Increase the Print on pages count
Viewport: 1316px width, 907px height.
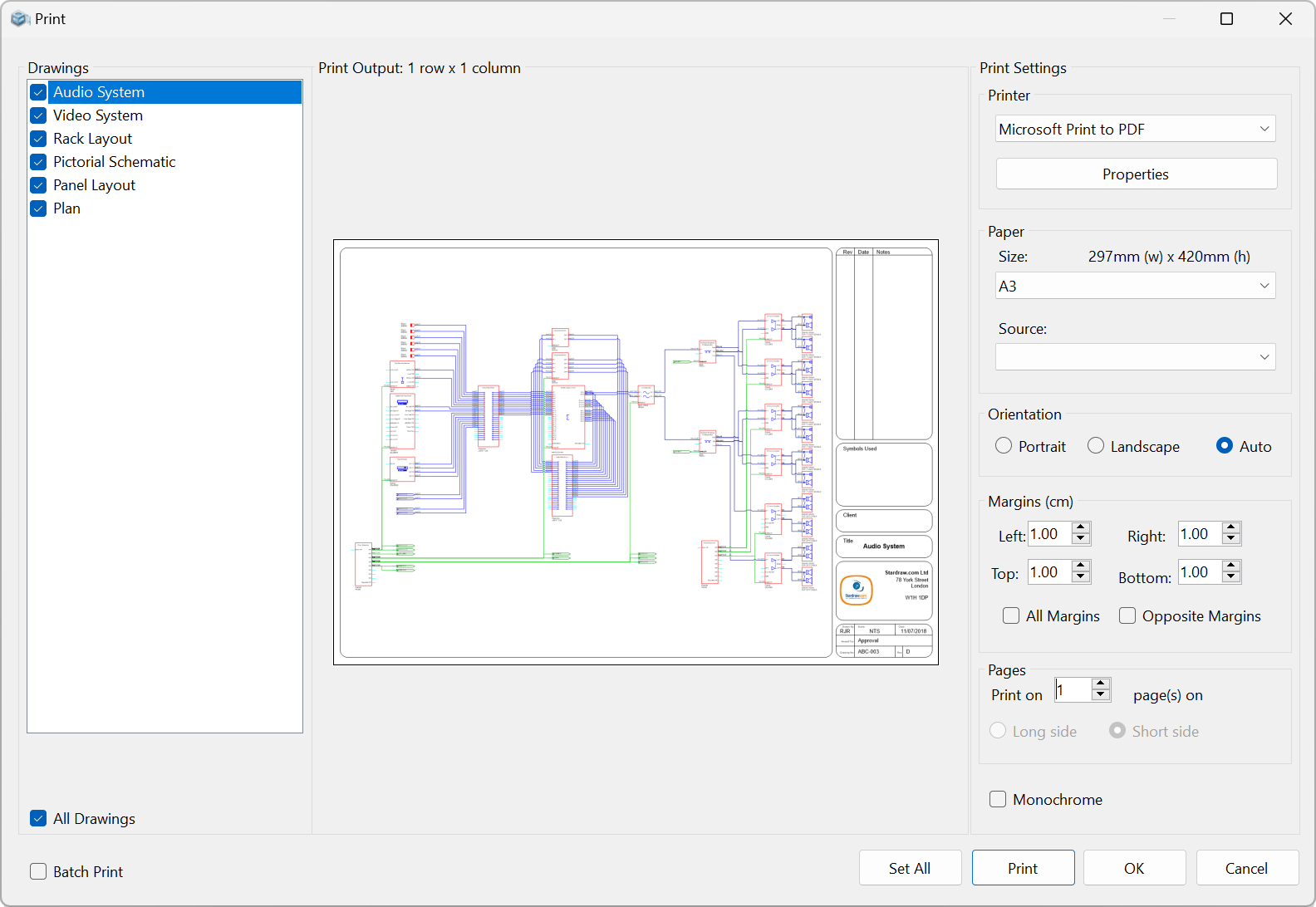[1101, 684]
